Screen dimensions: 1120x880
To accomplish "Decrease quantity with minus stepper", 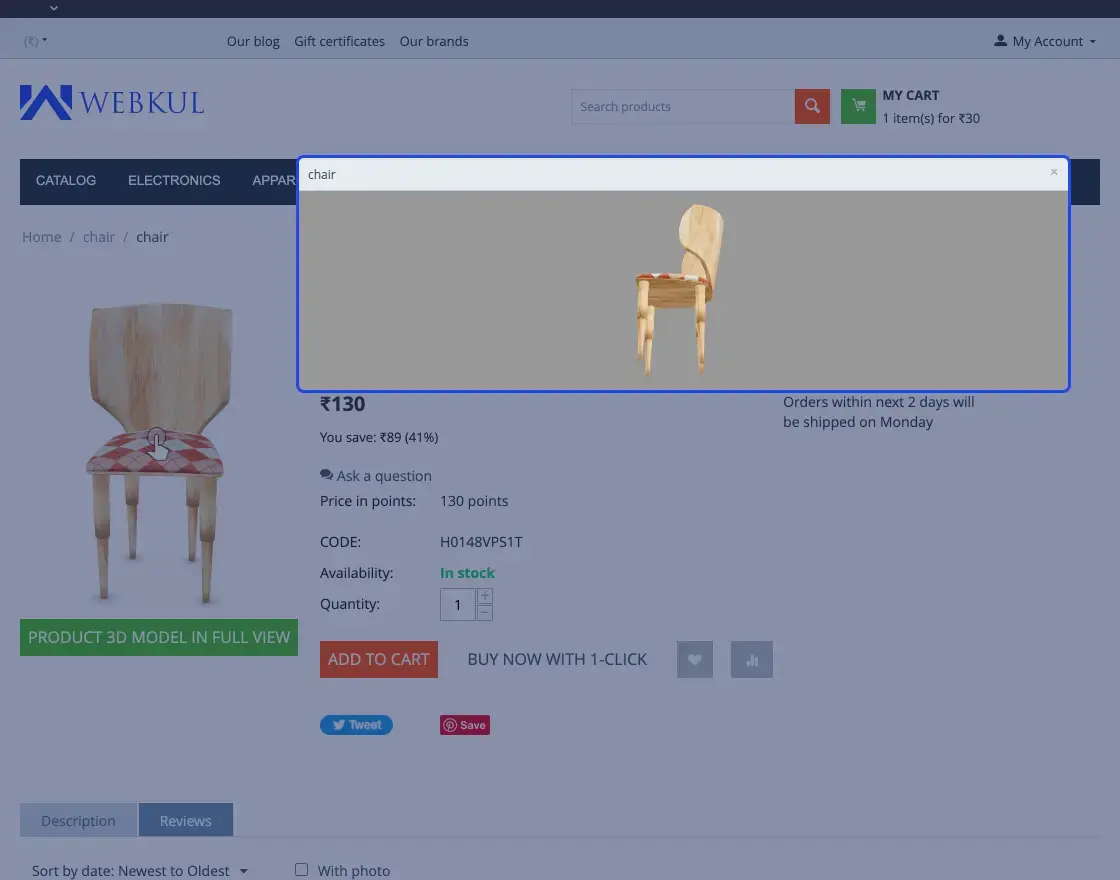I will pos(485,612).
